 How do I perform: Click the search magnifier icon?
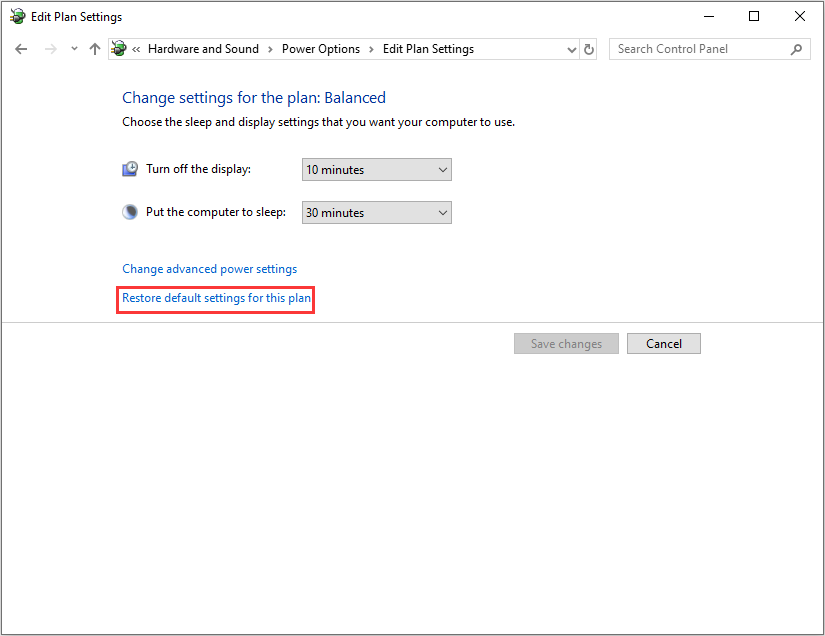pyautogui.click(x=797, y=49)
